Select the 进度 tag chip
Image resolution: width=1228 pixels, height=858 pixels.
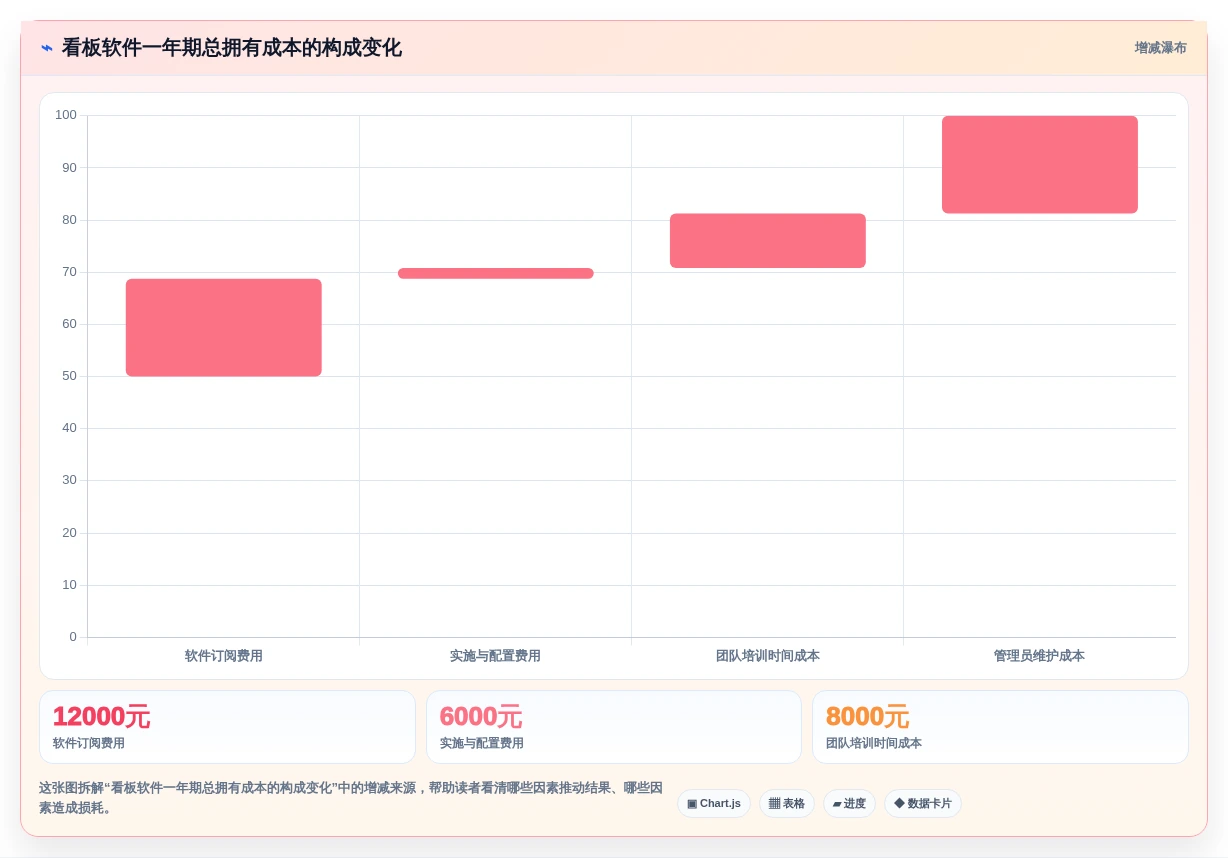tap(849, 804)
